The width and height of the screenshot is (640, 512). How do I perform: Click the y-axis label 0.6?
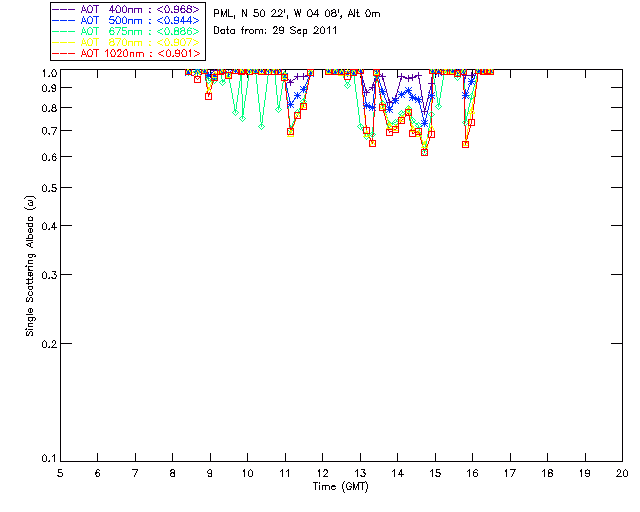pos(49,157)
